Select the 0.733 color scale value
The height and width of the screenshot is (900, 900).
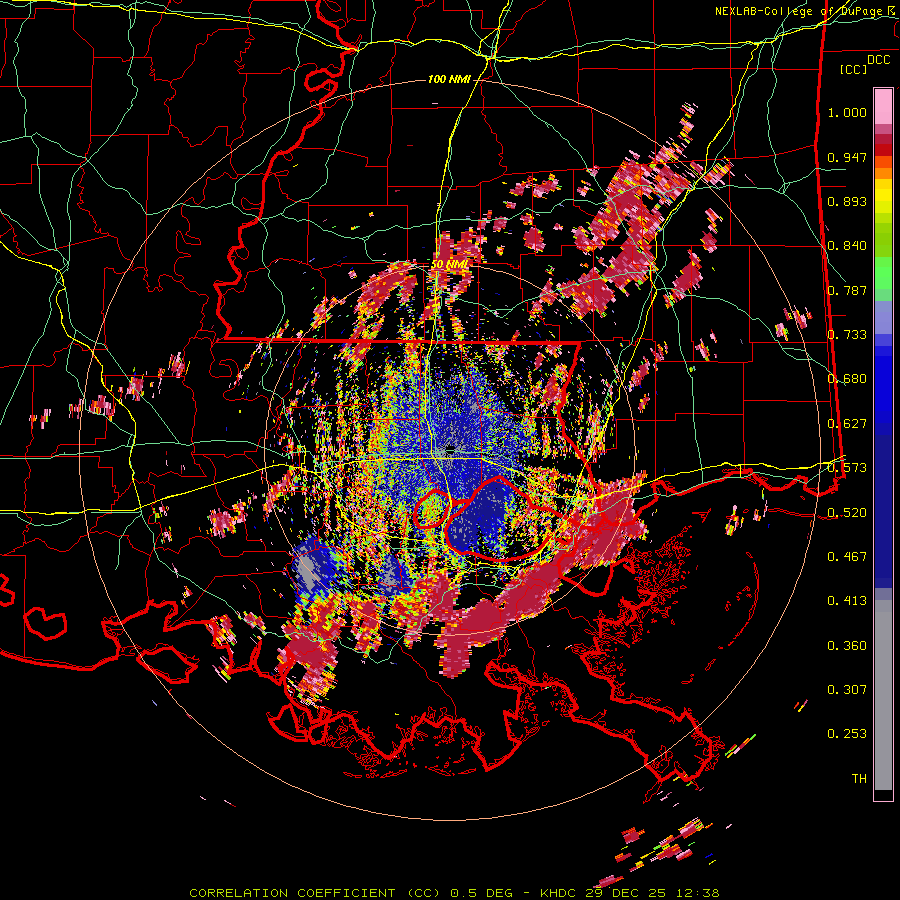(847, 335)
